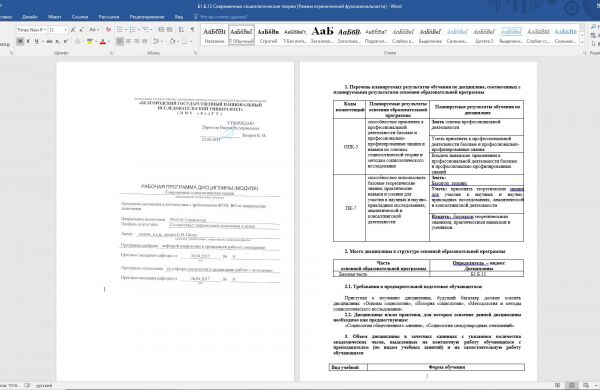Switch to Read Mode view in the status bar
Viewport: 600px width, 390px height.
558,385
